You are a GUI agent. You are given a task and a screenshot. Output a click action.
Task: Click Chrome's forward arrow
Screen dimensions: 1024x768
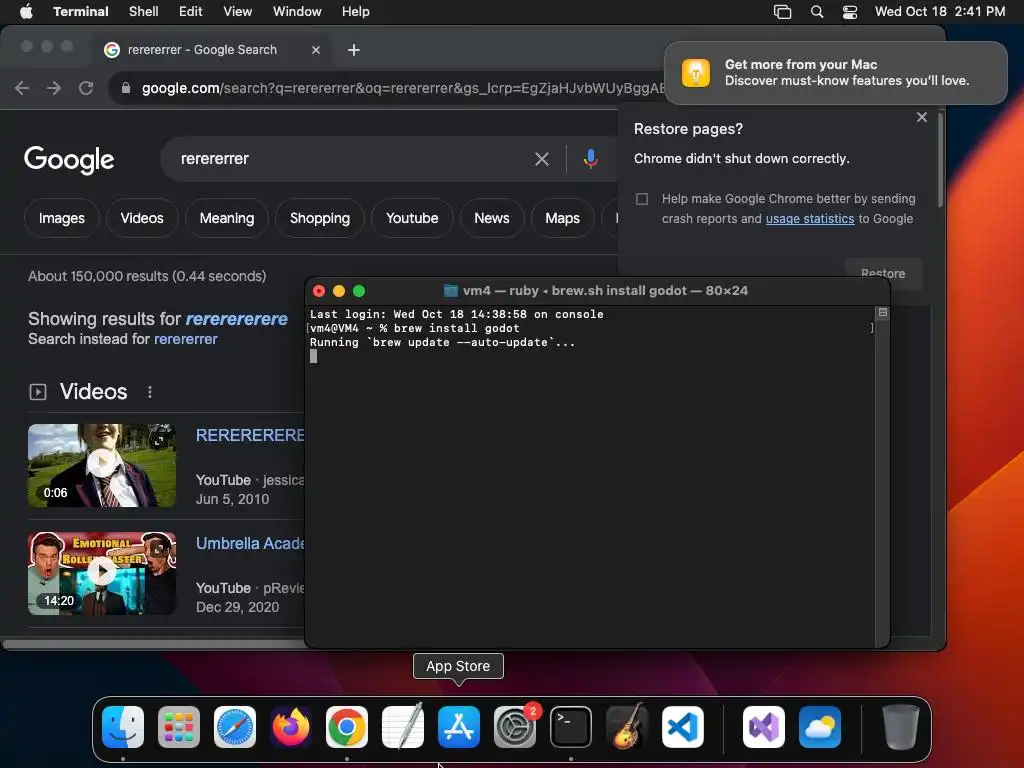click(x=54, y=88)
